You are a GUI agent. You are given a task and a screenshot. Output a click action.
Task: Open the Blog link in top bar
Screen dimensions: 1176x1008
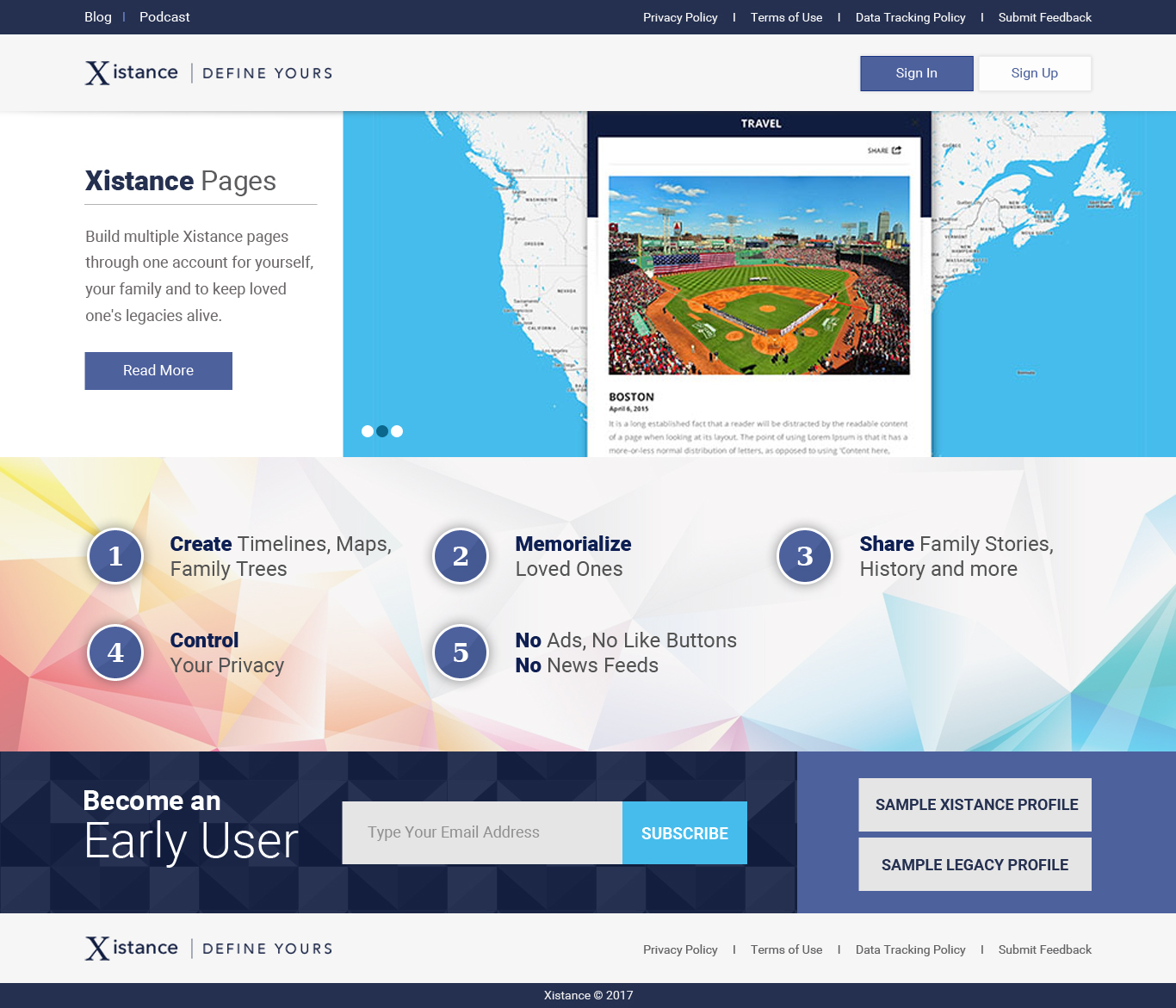coord(98,17)
